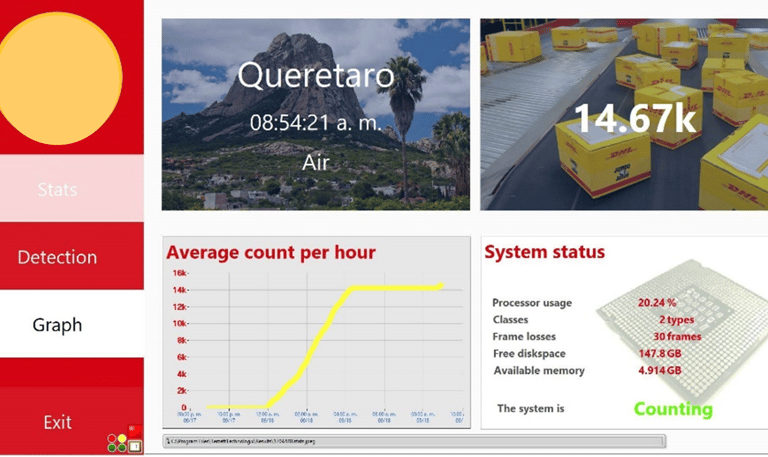
Task: Click the Queretaro location card
Action: tap(315, 114)
